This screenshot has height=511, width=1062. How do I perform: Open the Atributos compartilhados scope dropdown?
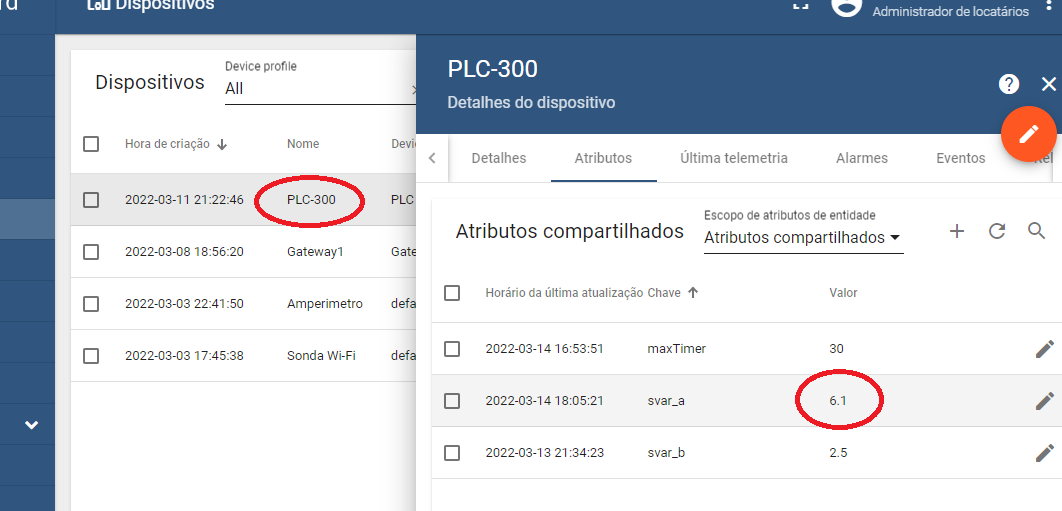click(803, 238)
